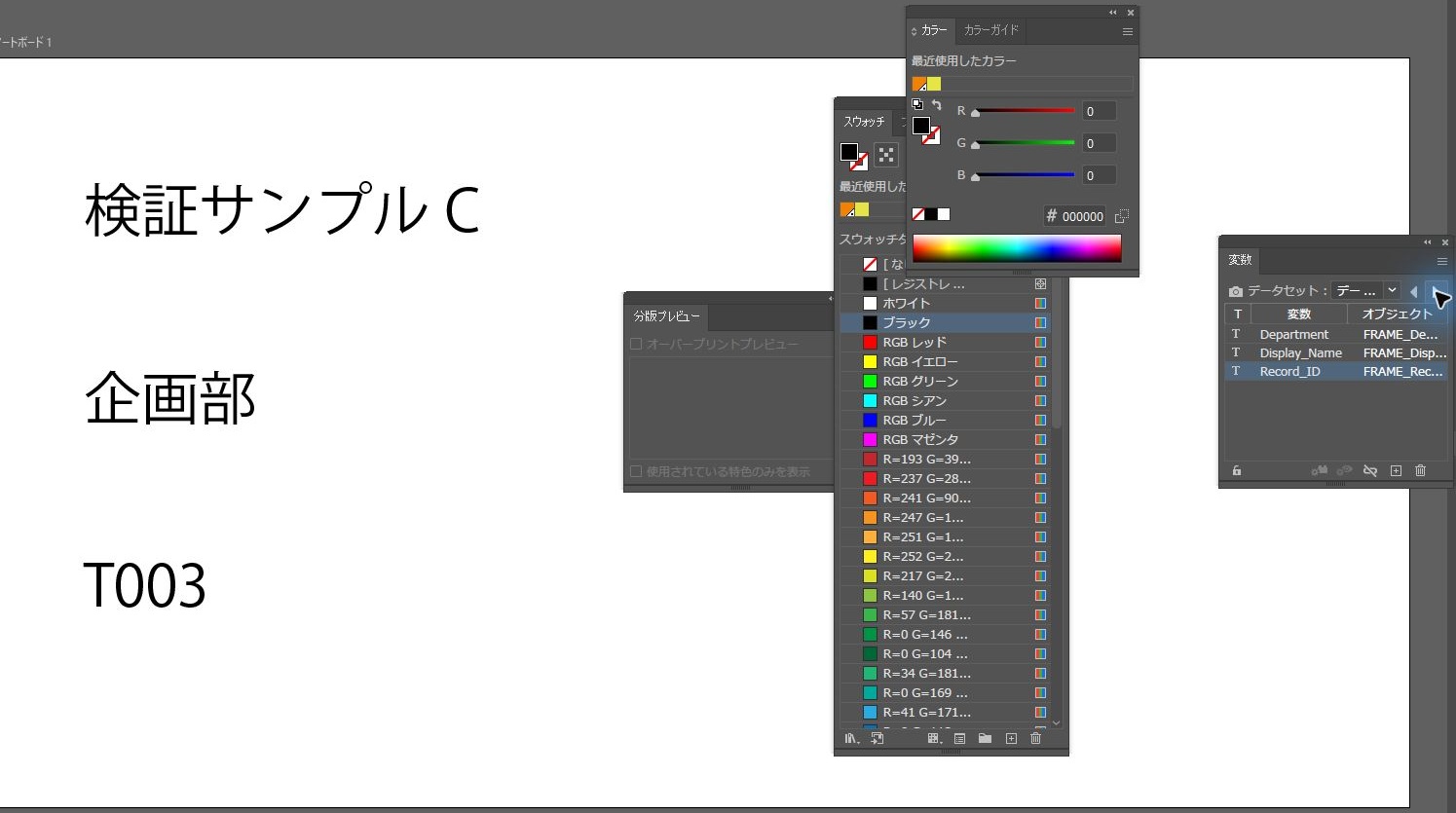Viewport: 1456px width, 813px height.
Task: Click the 変数 panel tab
Action: pos(1240,260)
